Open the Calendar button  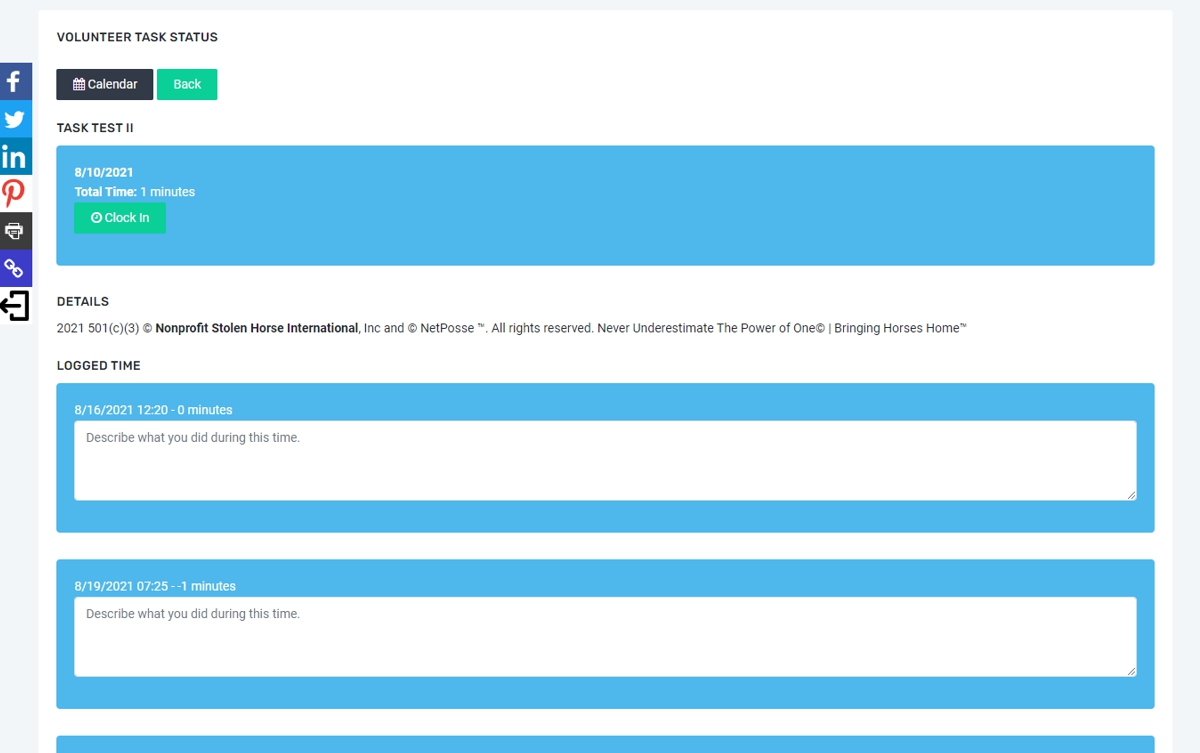pyautogui.click(x=105, y=85)
